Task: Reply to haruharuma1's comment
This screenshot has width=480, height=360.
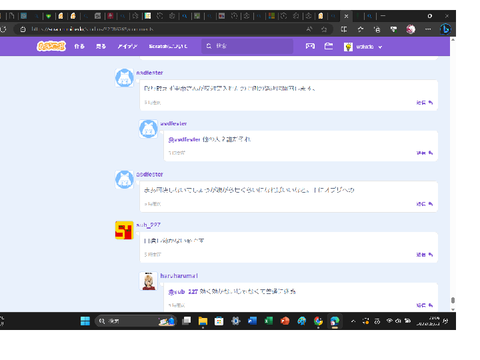Action: [x=425, y=305]
